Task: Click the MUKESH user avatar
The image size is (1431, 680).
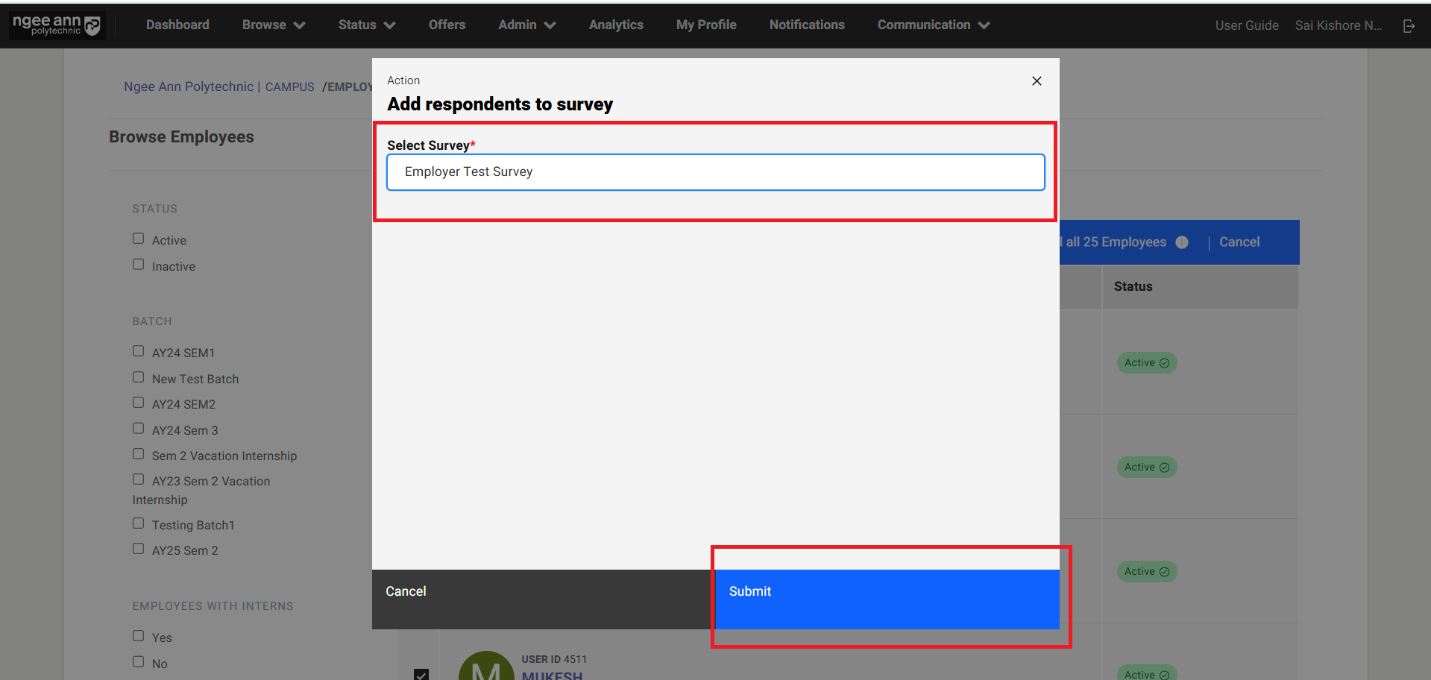Action: (485, 668)
